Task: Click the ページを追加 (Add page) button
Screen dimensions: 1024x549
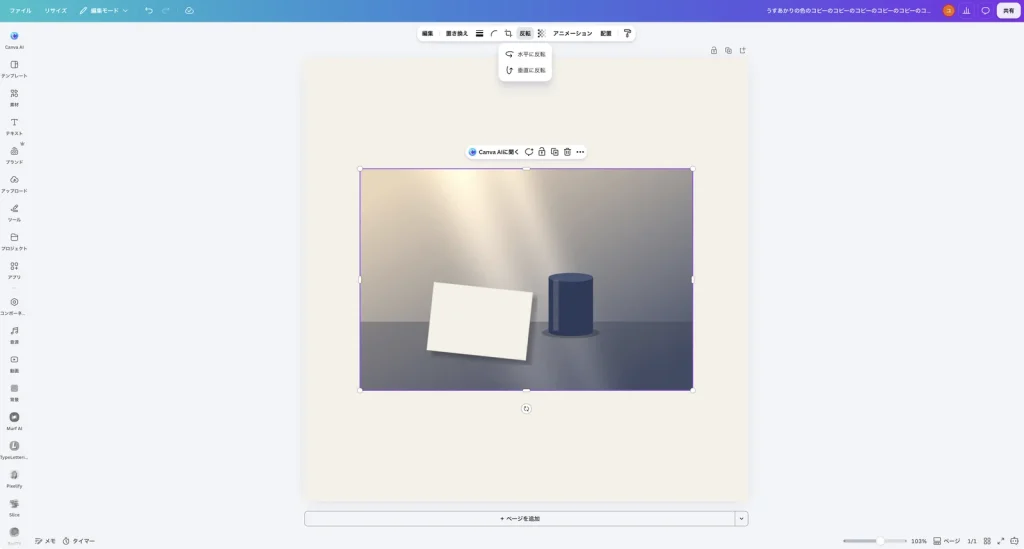Action: (x=520, y=518)
